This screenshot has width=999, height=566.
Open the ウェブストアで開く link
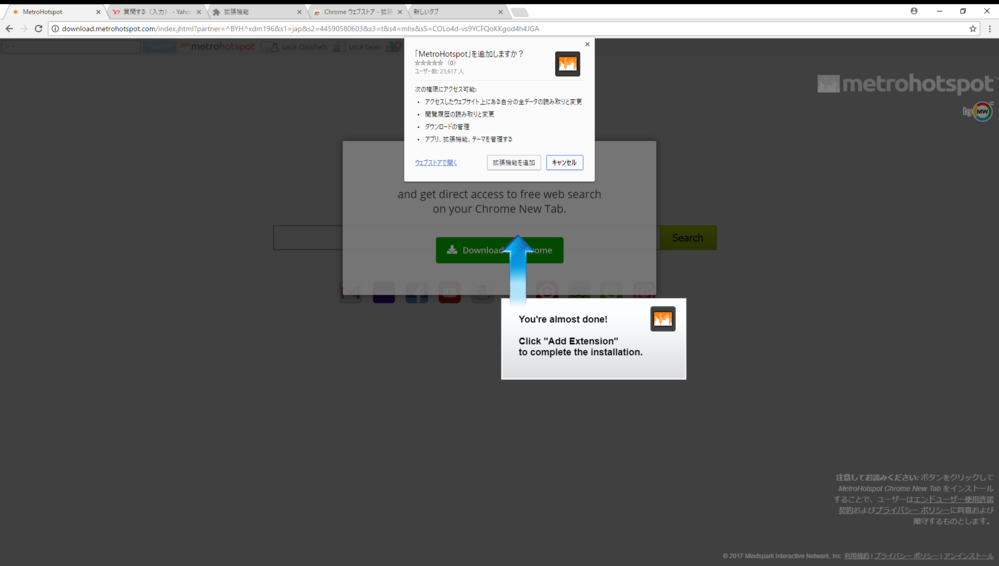pos(436,162)
